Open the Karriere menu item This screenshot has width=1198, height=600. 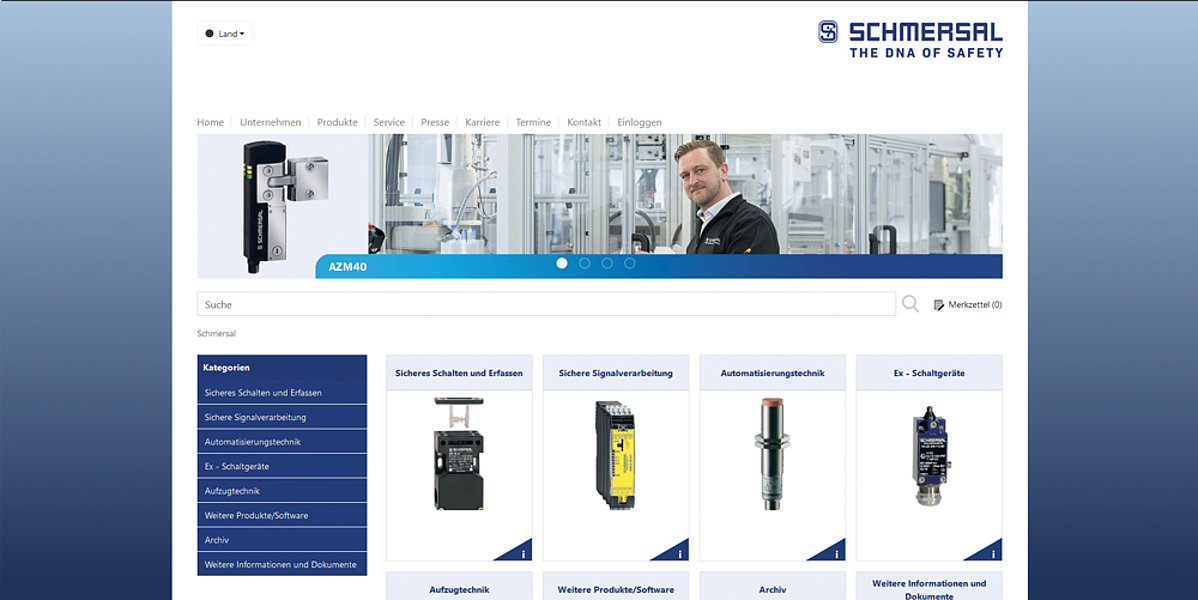coord(482,122)
